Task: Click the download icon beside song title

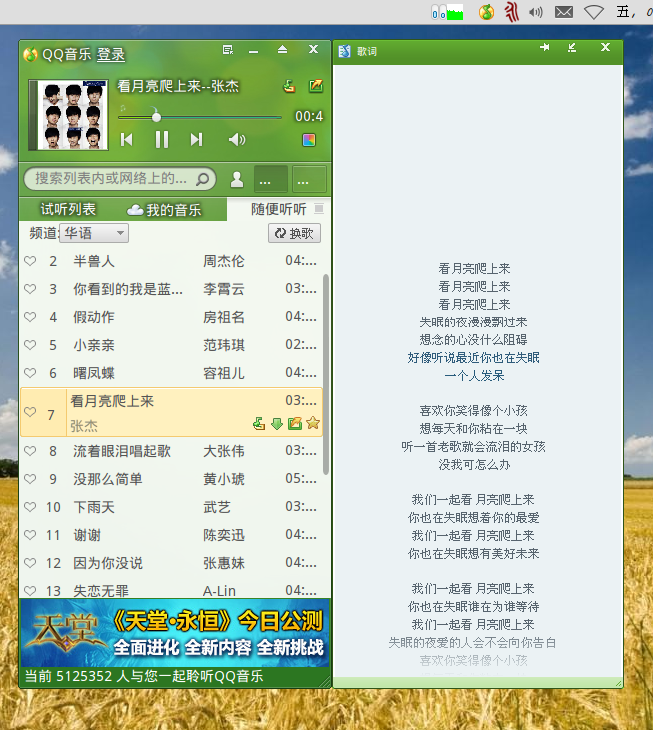Action: (289, 86)
